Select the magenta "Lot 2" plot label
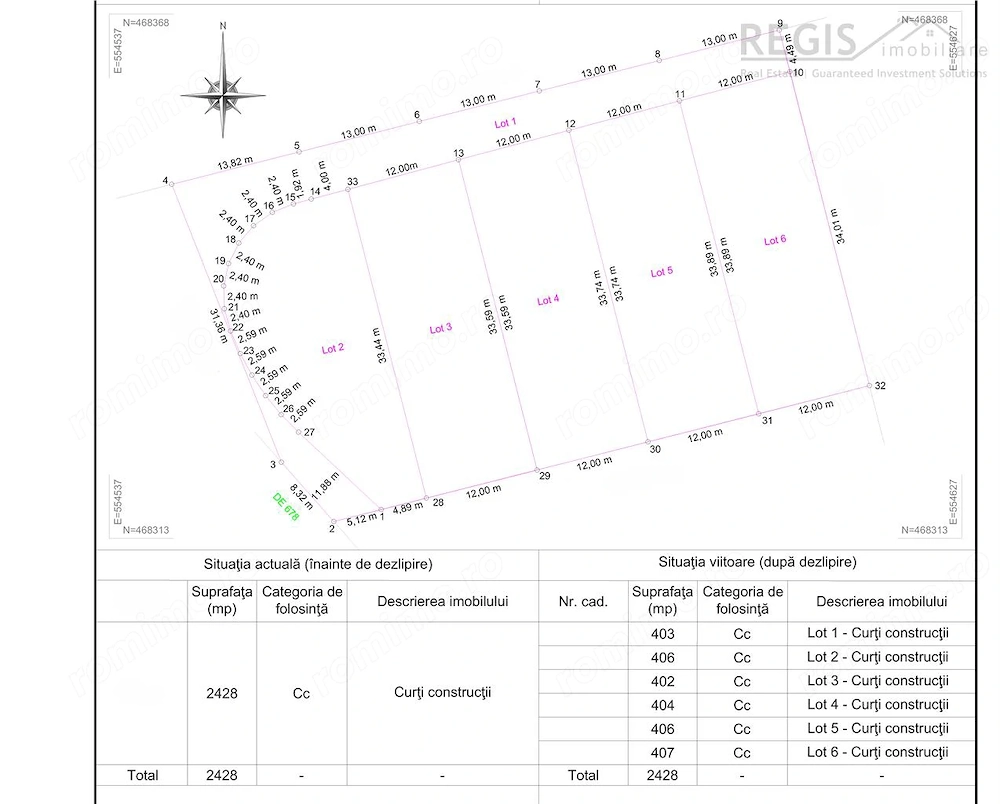1000x804 pixels. (333, 349)
